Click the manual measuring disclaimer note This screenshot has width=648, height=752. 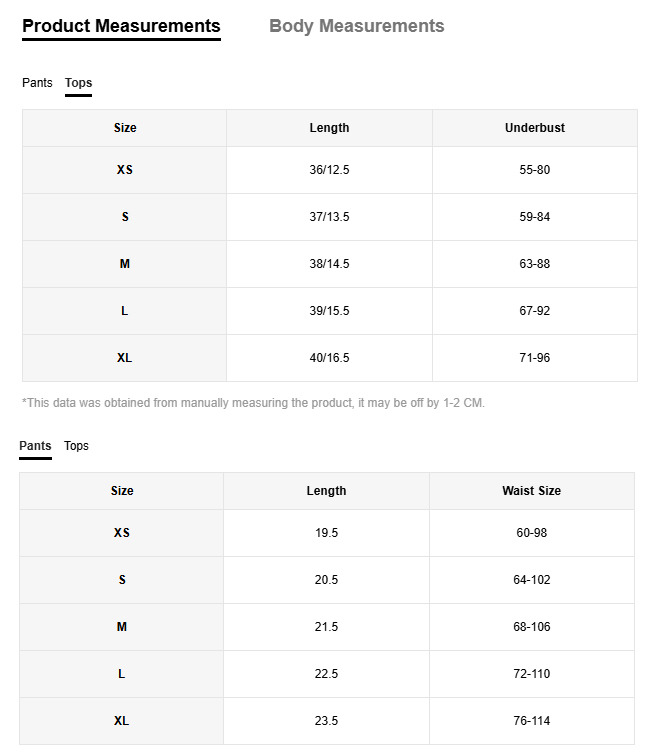click(x=253, y=403)
